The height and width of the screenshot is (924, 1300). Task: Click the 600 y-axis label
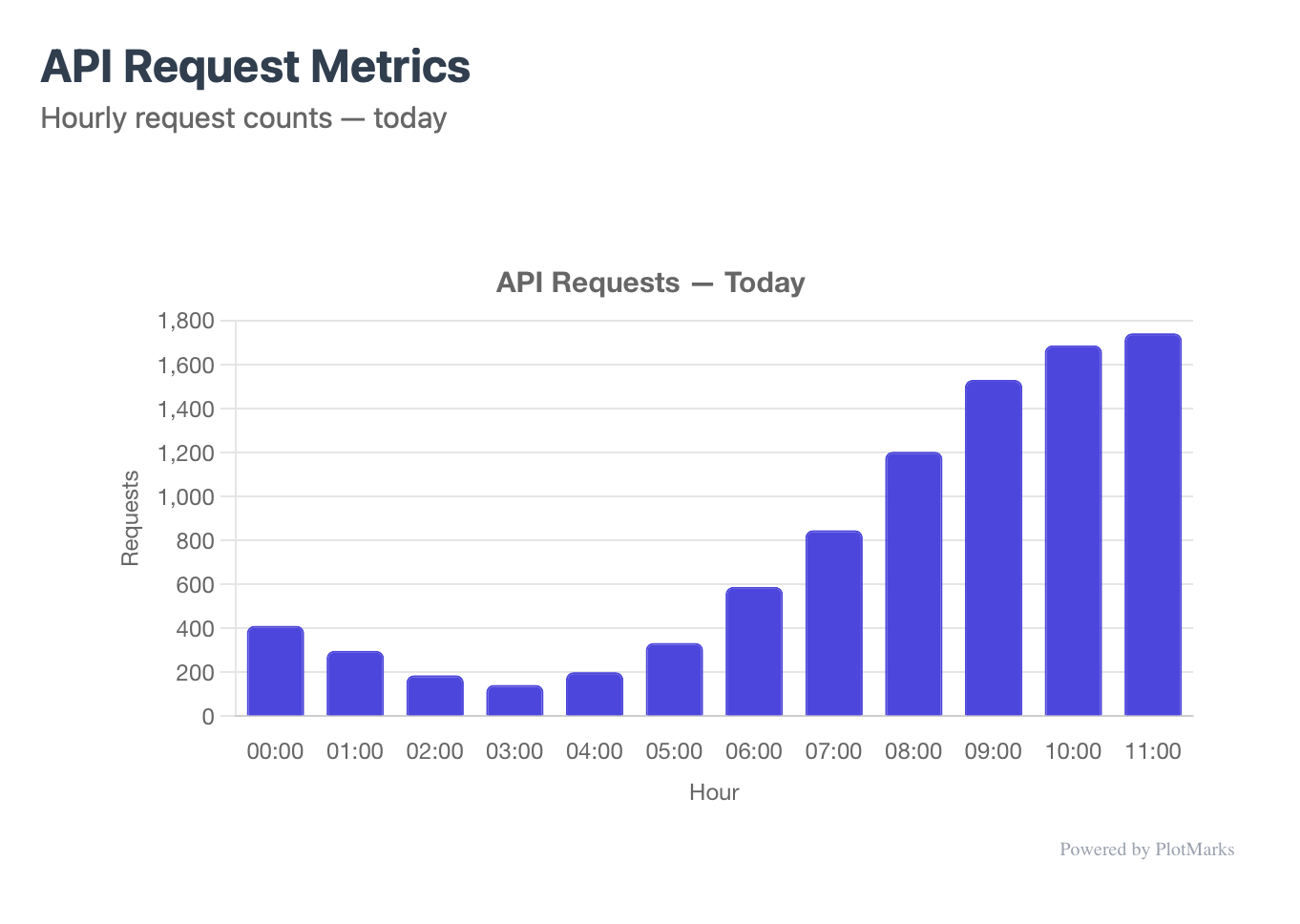tap(196, 584)
